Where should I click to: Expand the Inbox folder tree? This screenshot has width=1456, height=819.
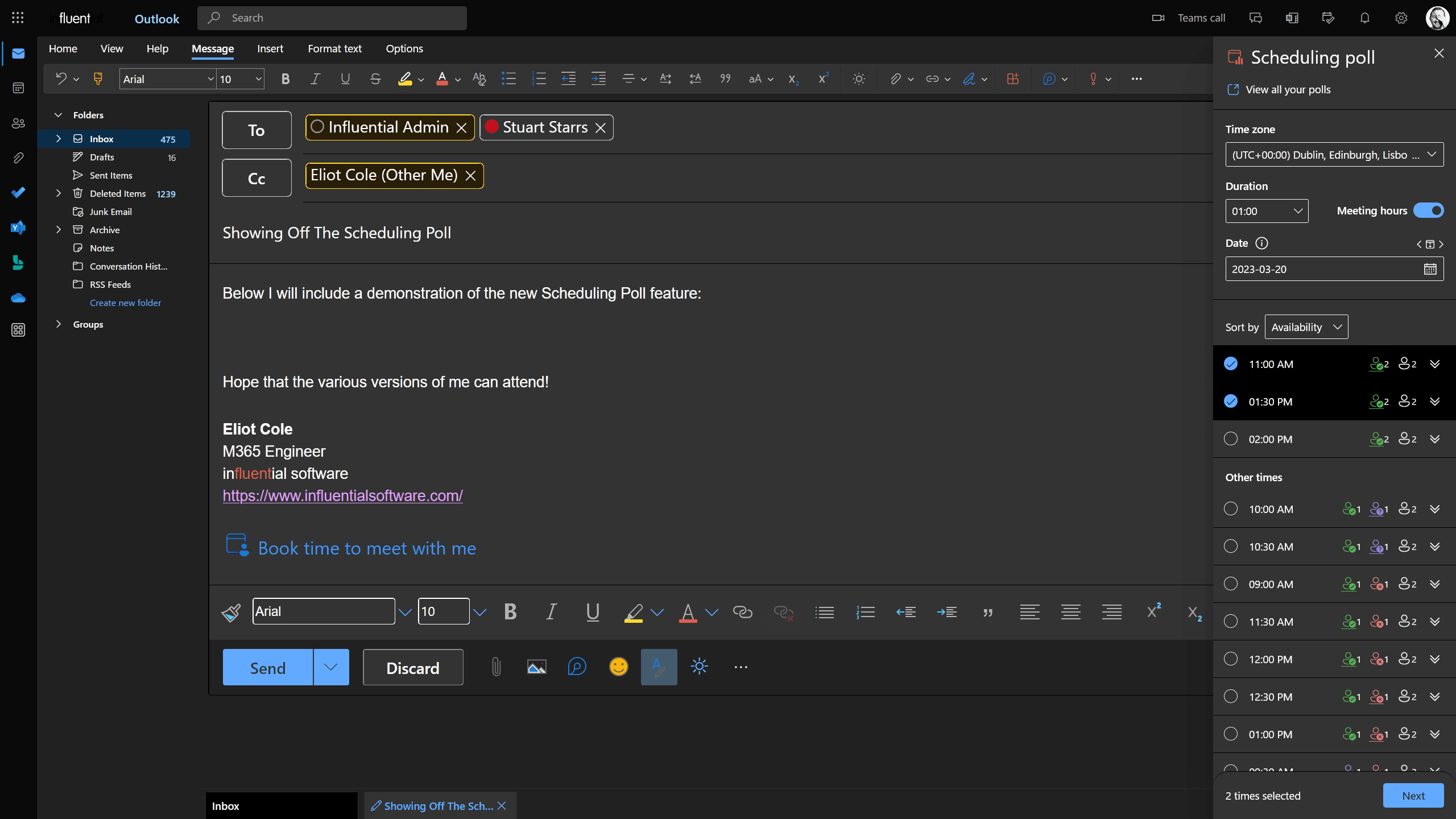pos(58,139)
